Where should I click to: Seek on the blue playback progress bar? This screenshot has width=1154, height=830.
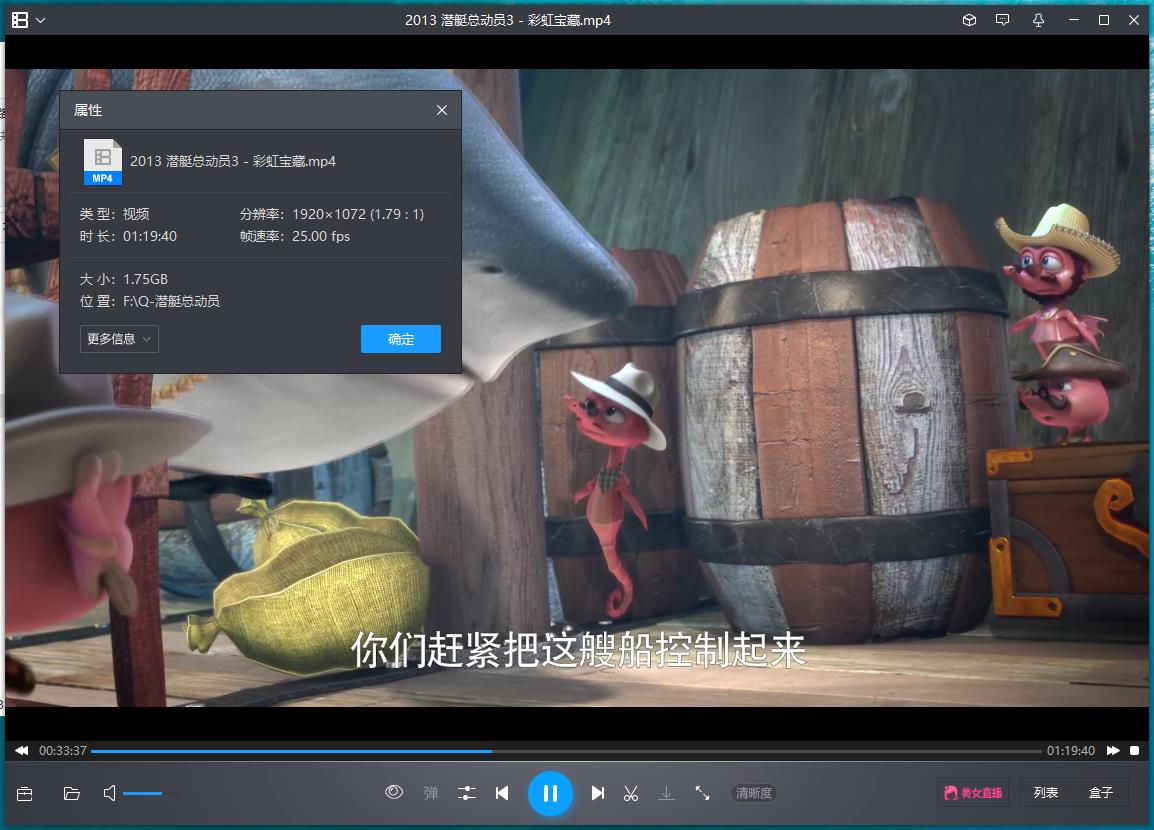tap(566, 751)
